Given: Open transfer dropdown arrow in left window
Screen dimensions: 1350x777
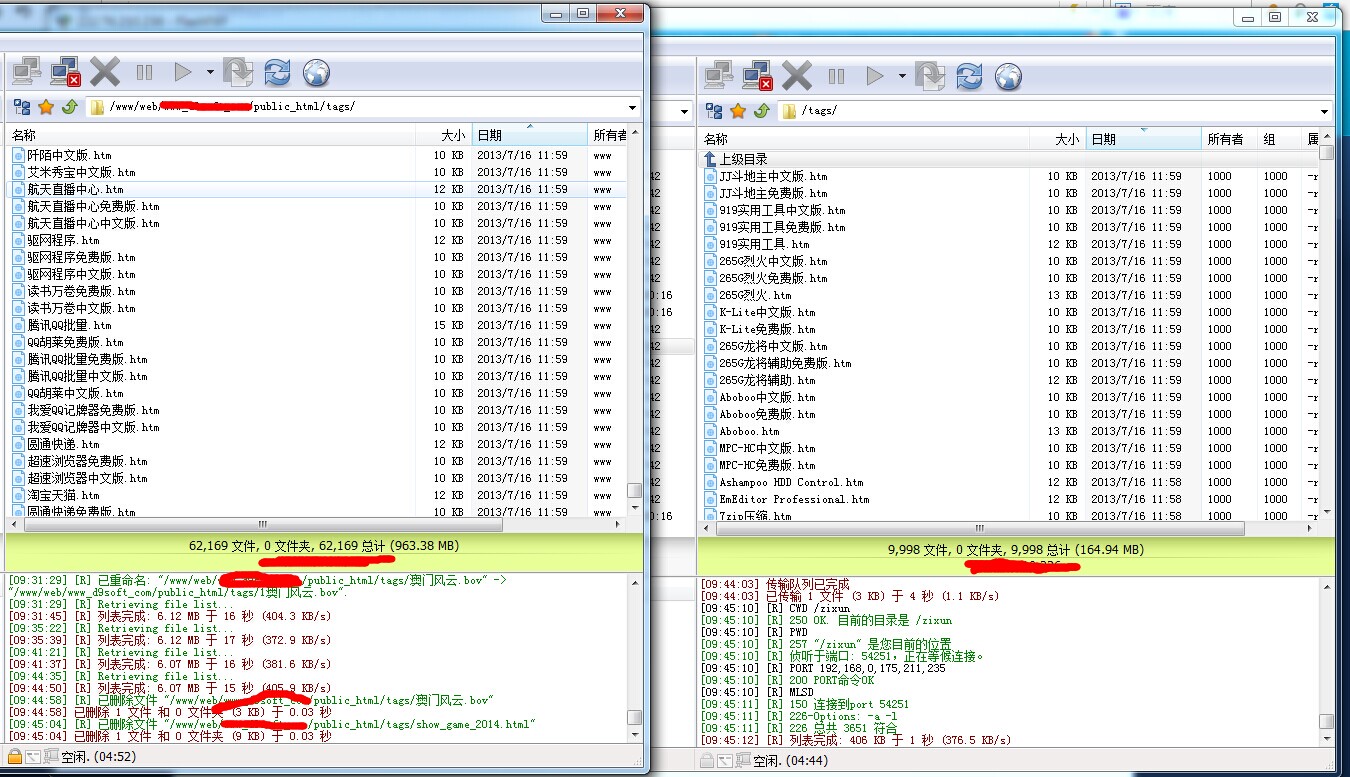Looking at the screenshot, I should tap(210, 72).
